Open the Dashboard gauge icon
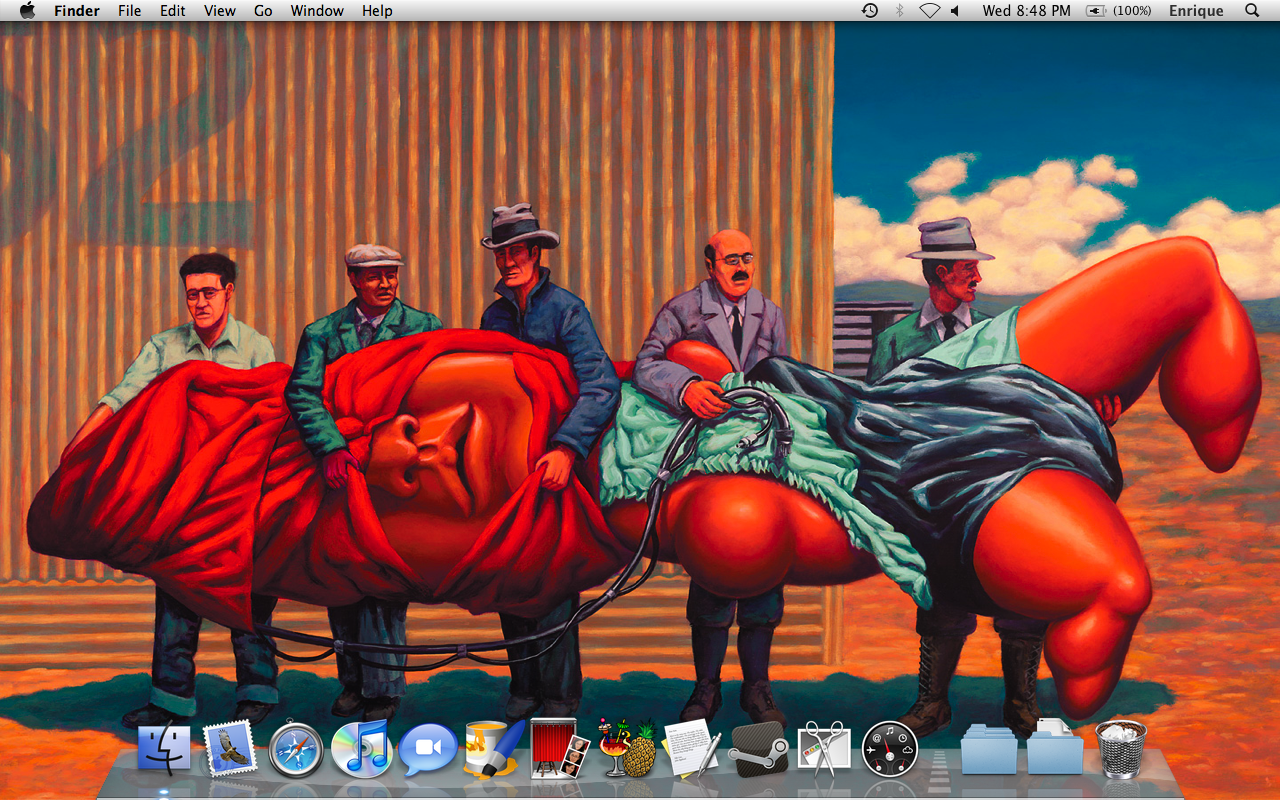Viewport: 1280px width, 800px height. tap(890, 750)
